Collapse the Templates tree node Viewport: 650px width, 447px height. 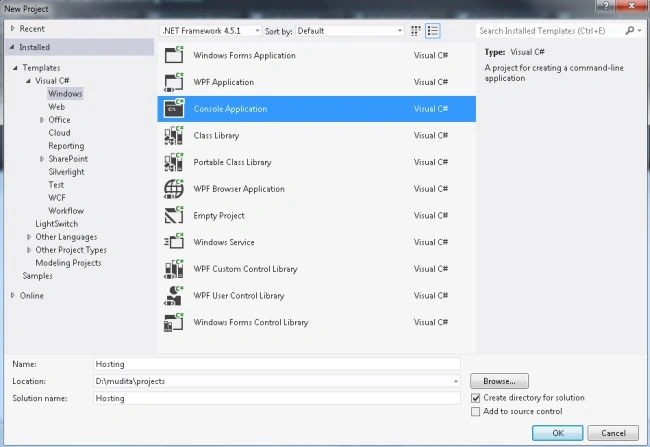click(x=15, y=68)
